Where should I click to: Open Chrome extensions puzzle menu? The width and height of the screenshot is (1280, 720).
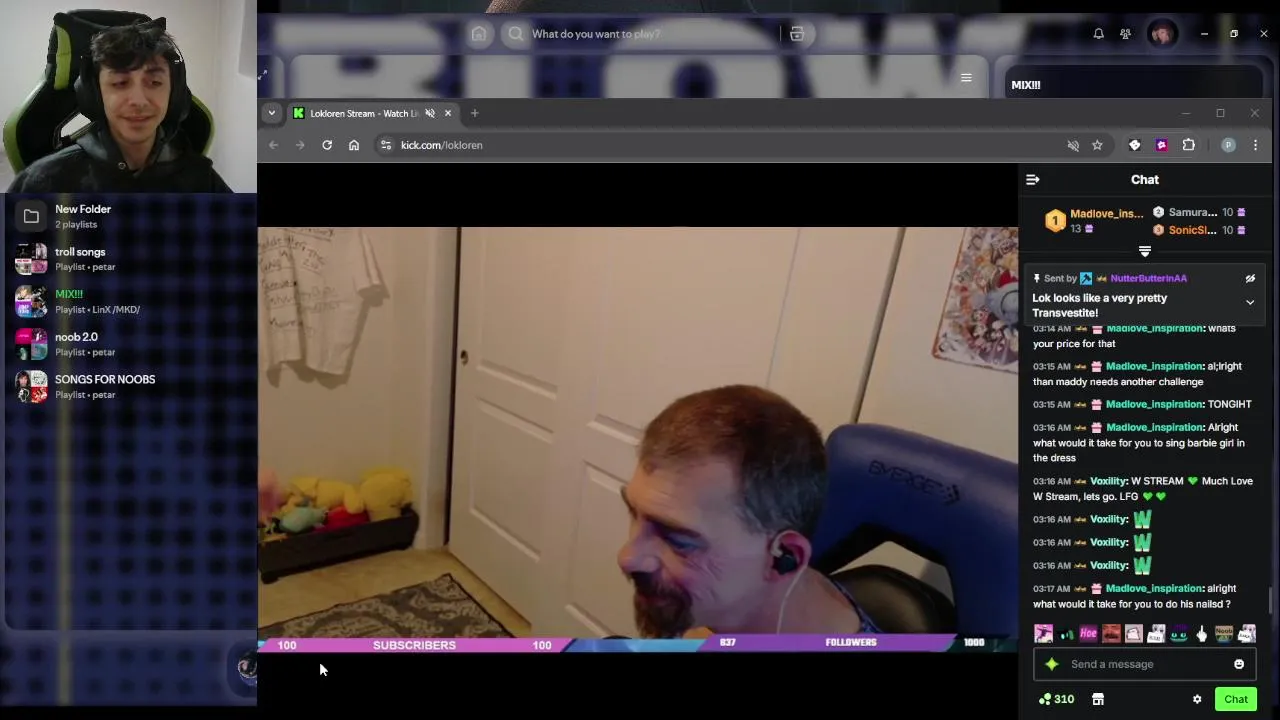pyautogui.click(x=1189, y=145)
